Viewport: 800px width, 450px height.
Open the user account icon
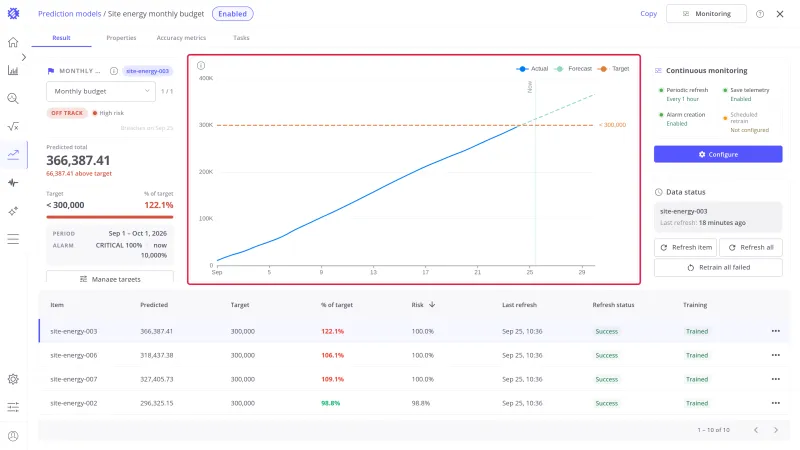tap(13, 436)
